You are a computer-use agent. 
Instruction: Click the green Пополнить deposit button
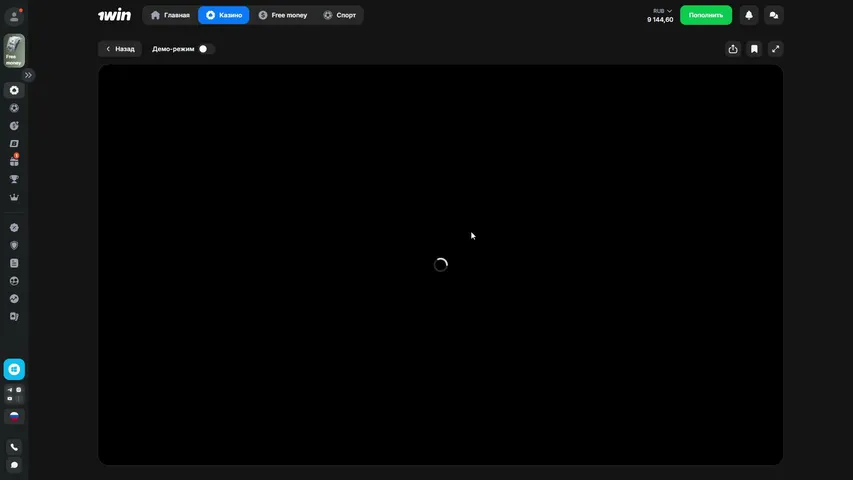[x=706, y=15]
